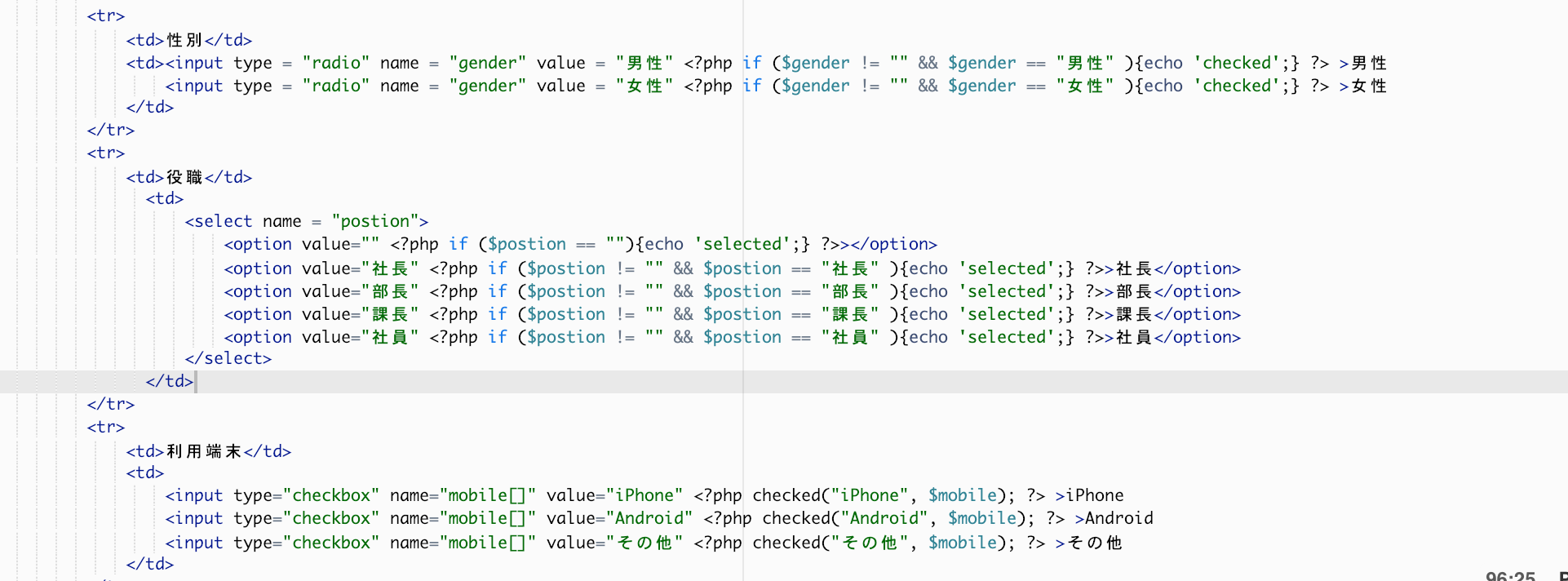Click $postion variable in the empty option line
The height and width of the screenshot is (581, 1568).
527,244
